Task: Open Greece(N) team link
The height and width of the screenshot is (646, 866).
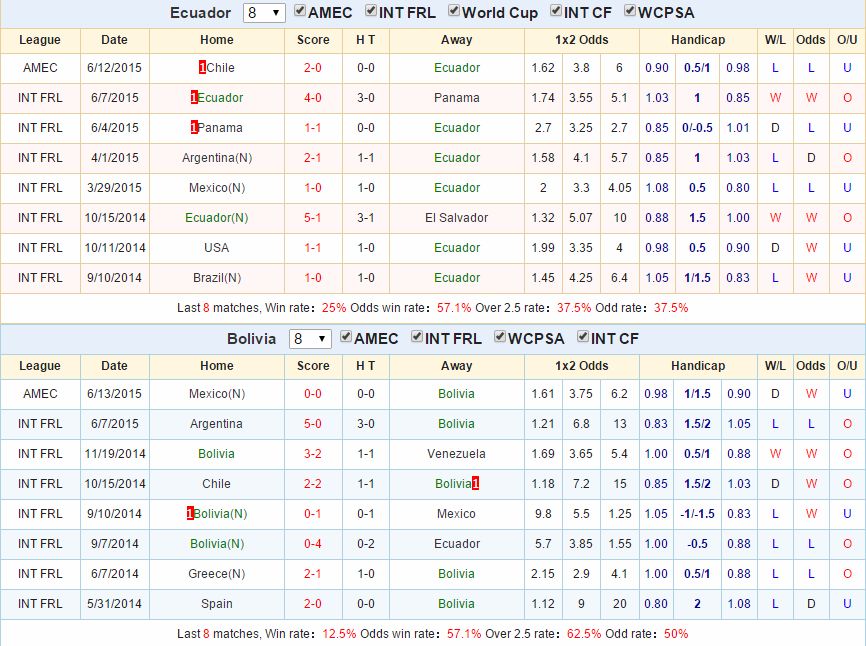Action: point(216,574)
